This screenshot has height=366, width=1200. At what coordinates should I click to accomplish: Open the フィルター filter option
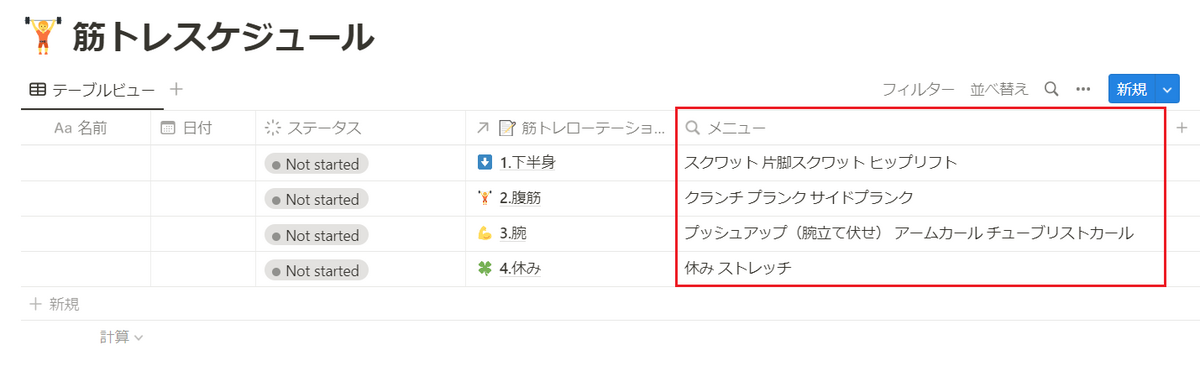(x=918, y=89)
